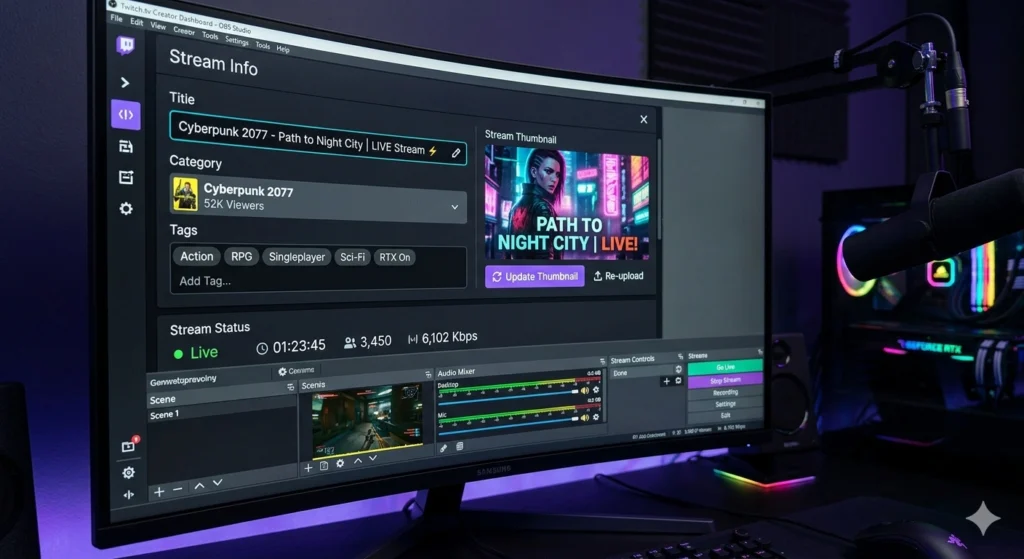Click the stream uptime 01:23:45
The width and height of the screenshot is (1024, 559).
pos(291,346)
